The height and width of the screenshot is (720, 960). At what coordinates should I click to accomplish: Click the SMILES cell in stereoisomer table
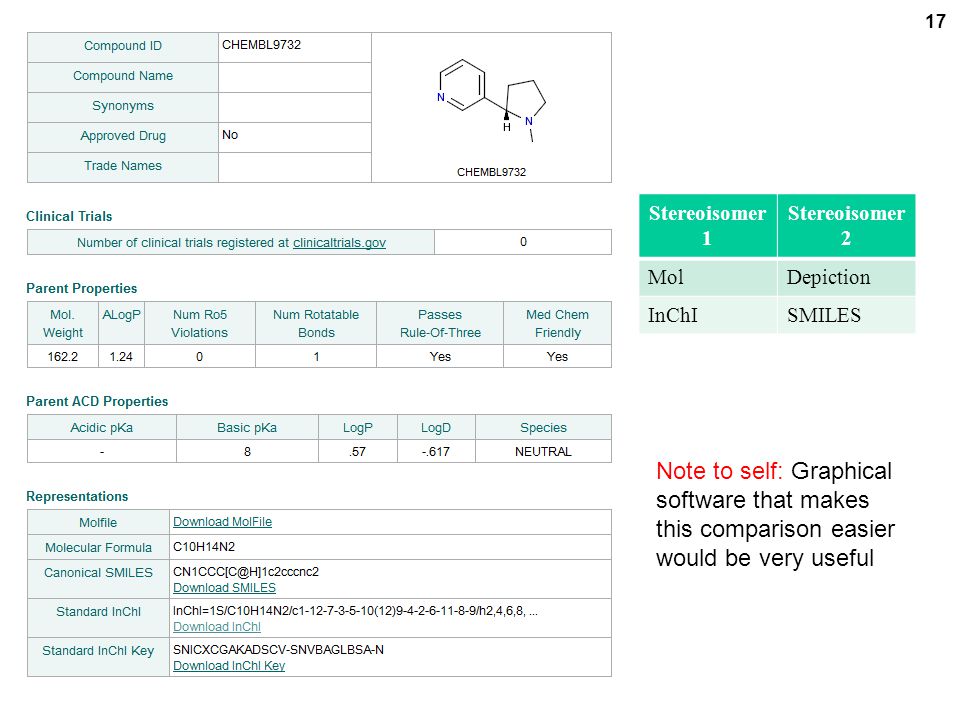[x=846, y=315]
